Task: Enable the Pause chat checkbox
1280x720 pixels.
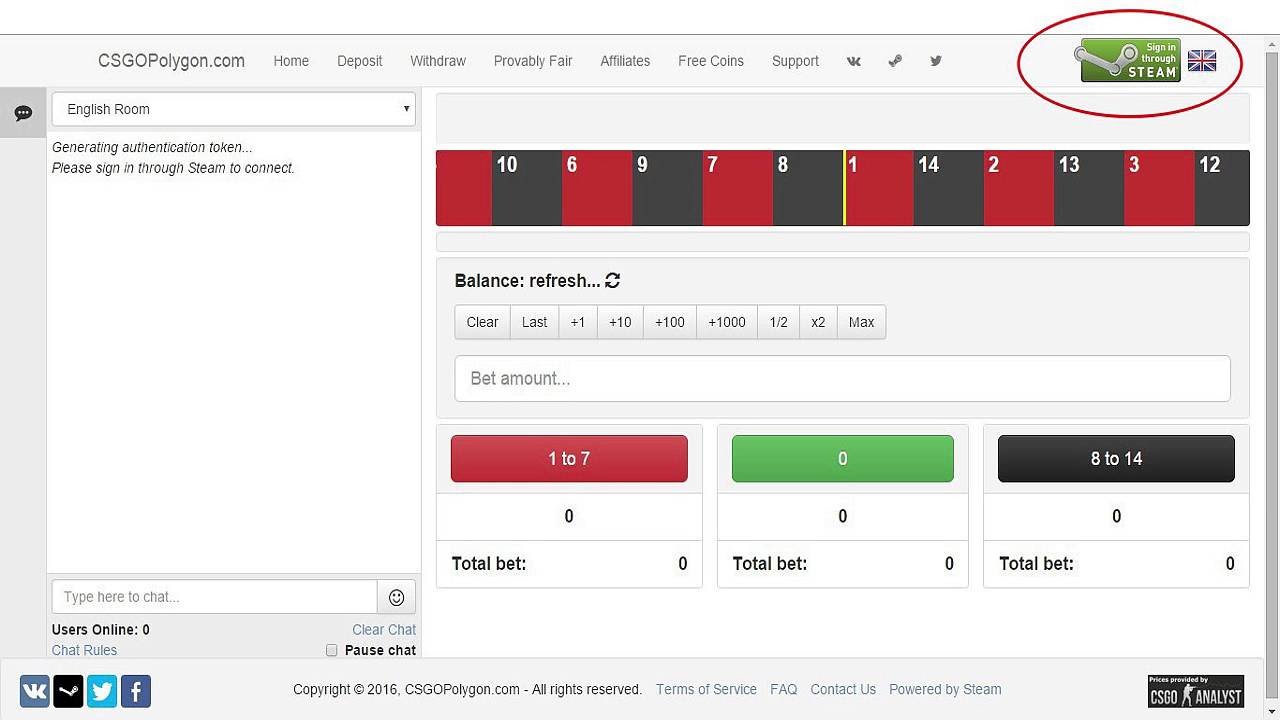Action: point(332,650)
